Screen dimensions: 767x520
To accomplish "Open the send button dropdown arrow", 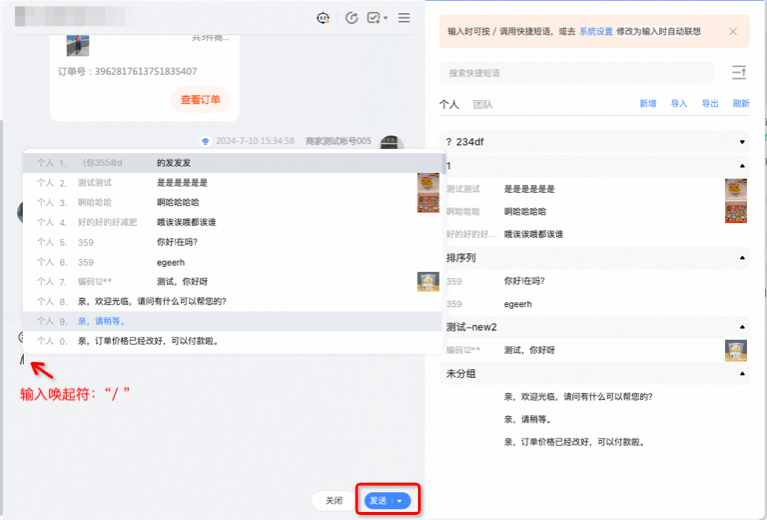I will tap(400, 501).
